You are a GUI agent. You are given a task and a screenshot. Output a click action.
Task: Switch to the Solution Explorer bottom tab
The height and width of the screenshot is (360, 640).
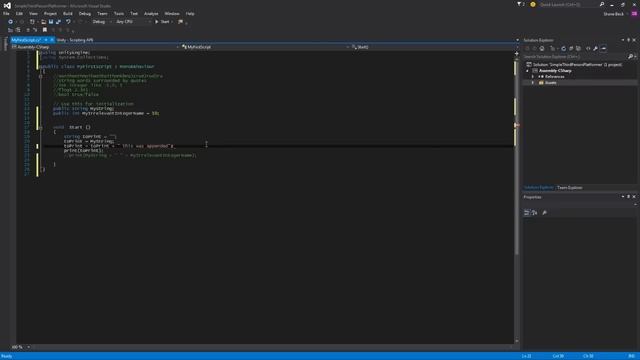point(539,188)
